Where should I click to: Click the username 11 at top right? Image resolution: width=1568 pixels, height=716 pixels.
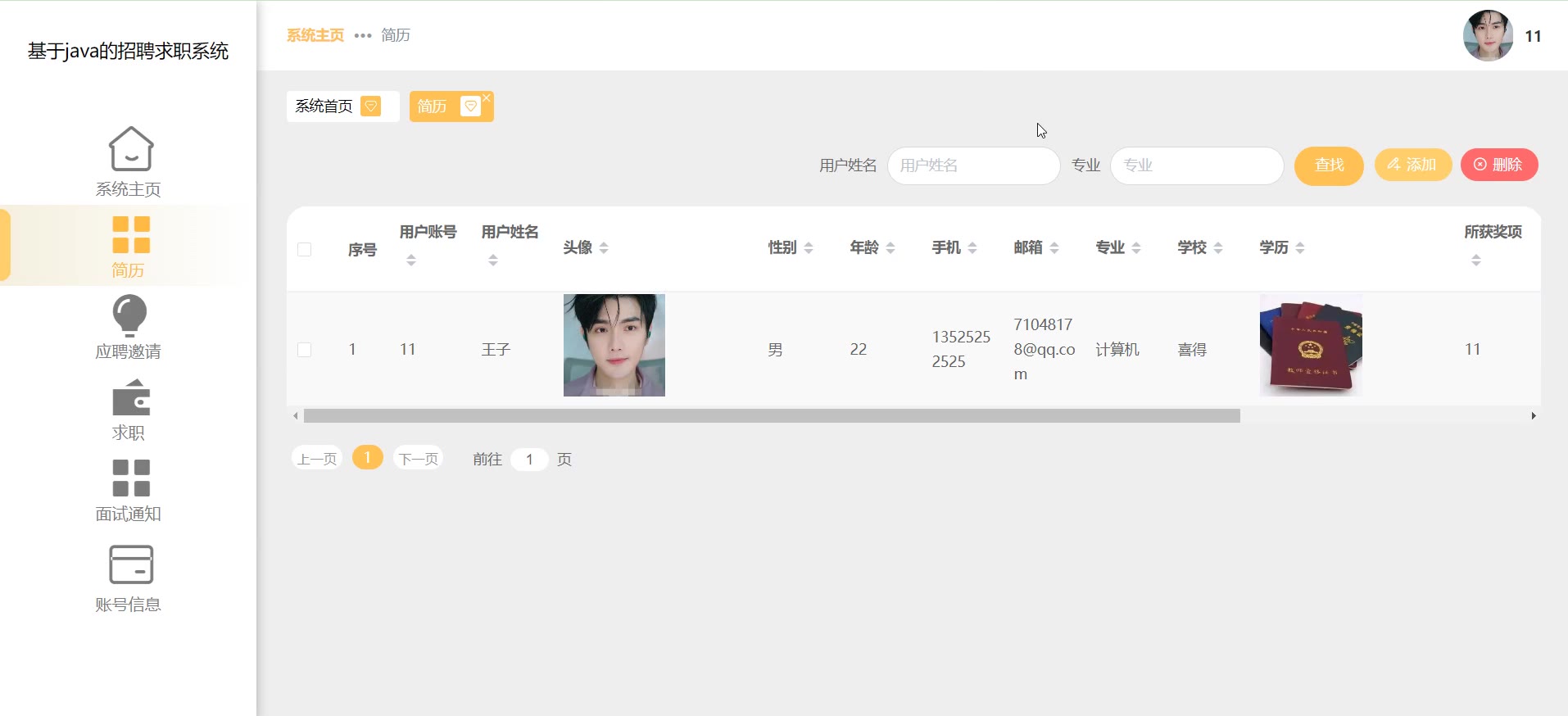tap(1533, 36)
